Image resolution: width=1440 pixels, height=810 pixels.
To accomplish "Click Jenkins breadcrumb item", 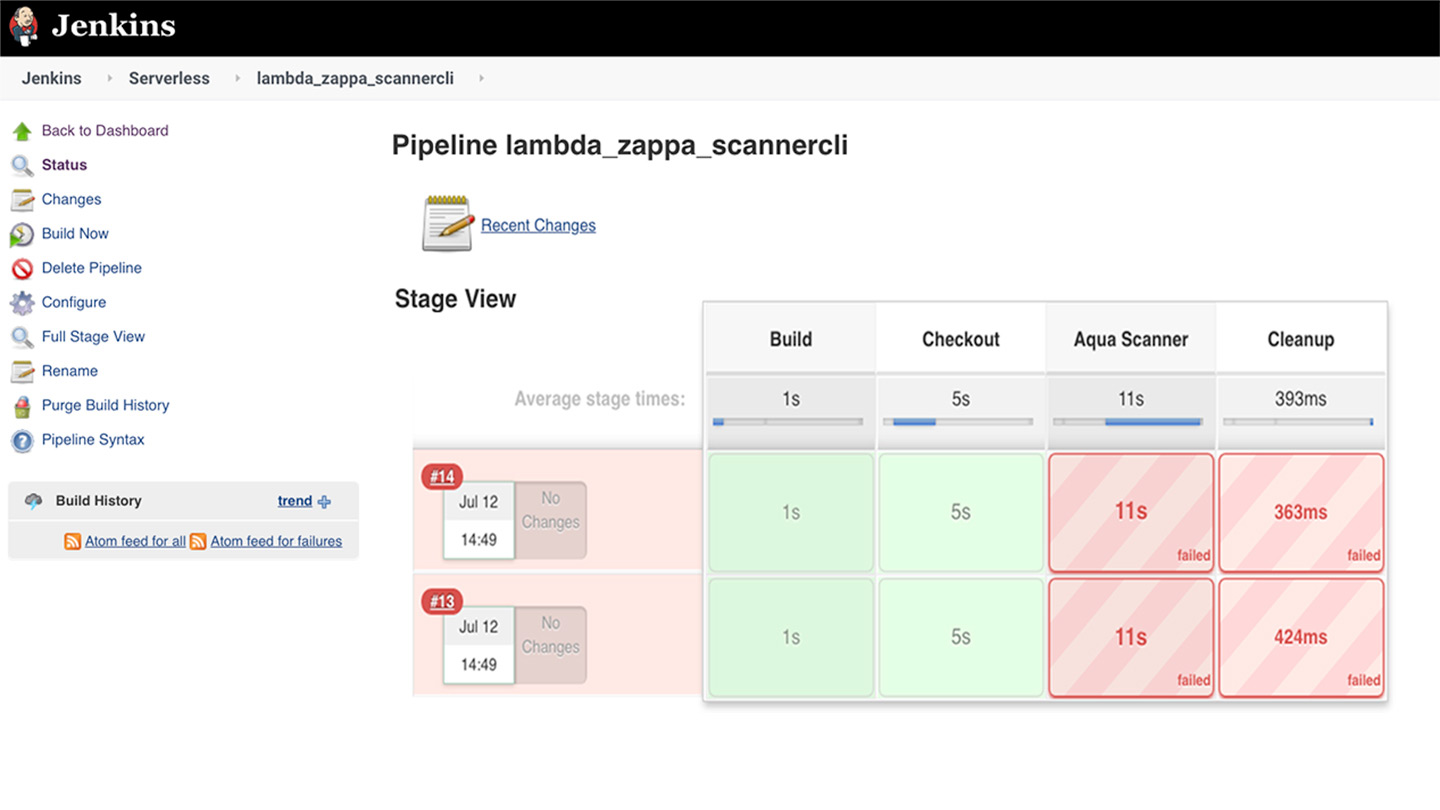I will click(x=52, y=78).
